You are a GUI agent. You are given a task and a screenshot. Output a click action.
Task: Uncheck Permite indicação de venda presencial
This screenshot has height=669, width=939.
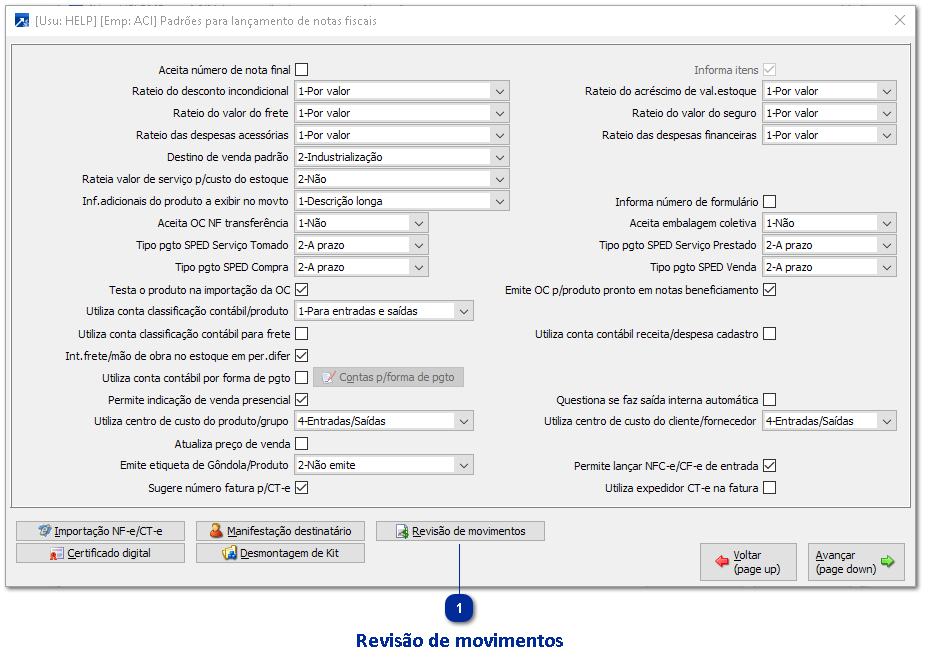302,399
